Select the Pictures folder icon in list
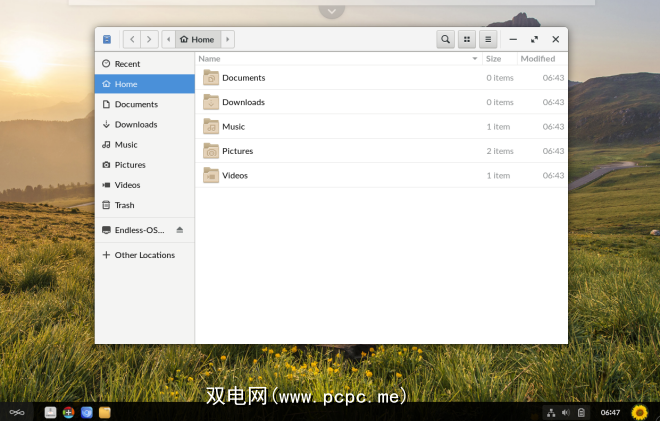This screenshot has width=660, height=421. (x=211, y=151)
